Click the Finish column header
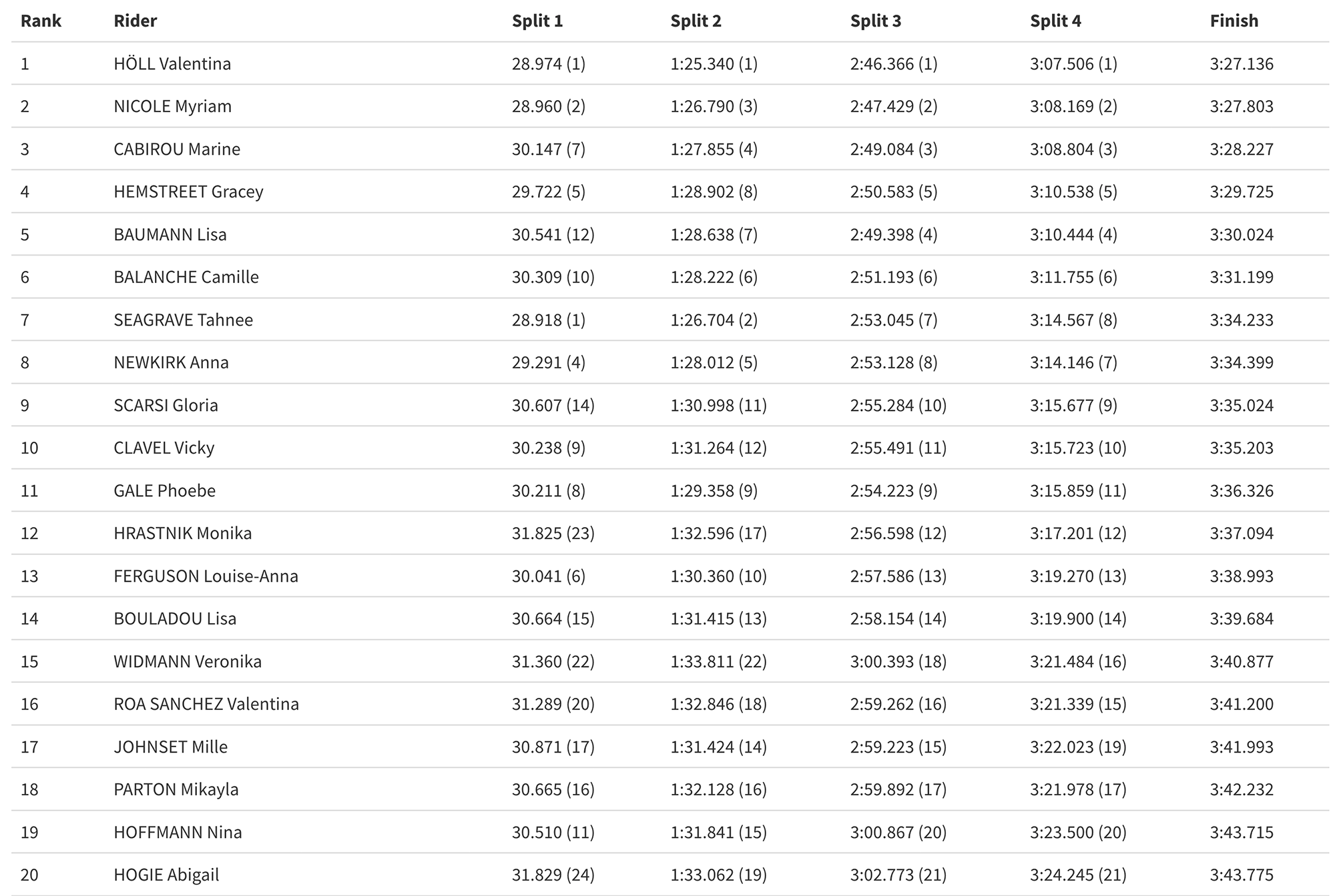The width and height of the screenshot is (1335, 896). tap(1234, 21)
